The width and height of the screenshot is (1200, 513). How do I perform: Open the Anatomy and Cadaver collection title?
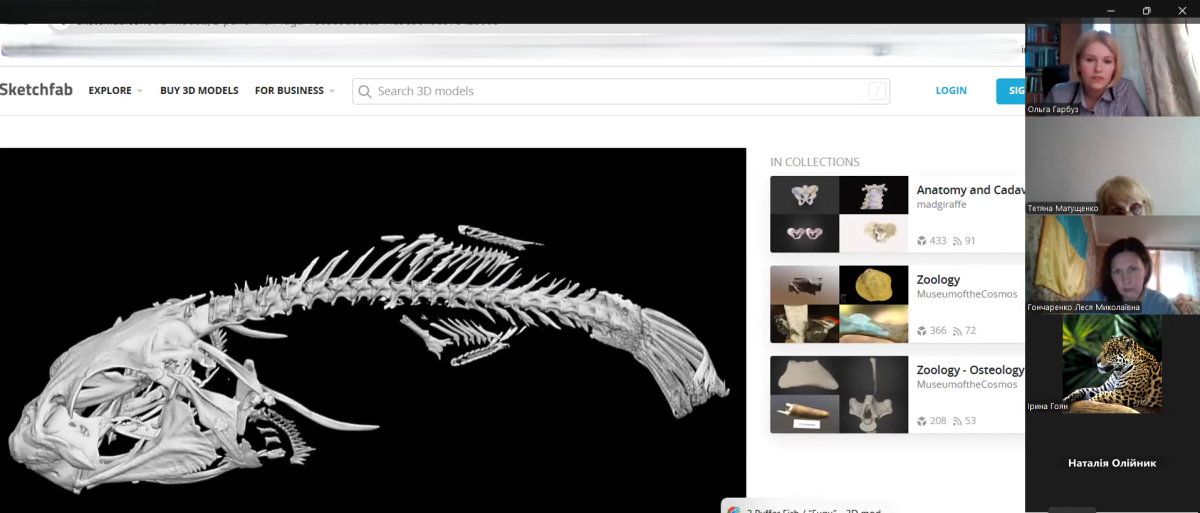970,190
